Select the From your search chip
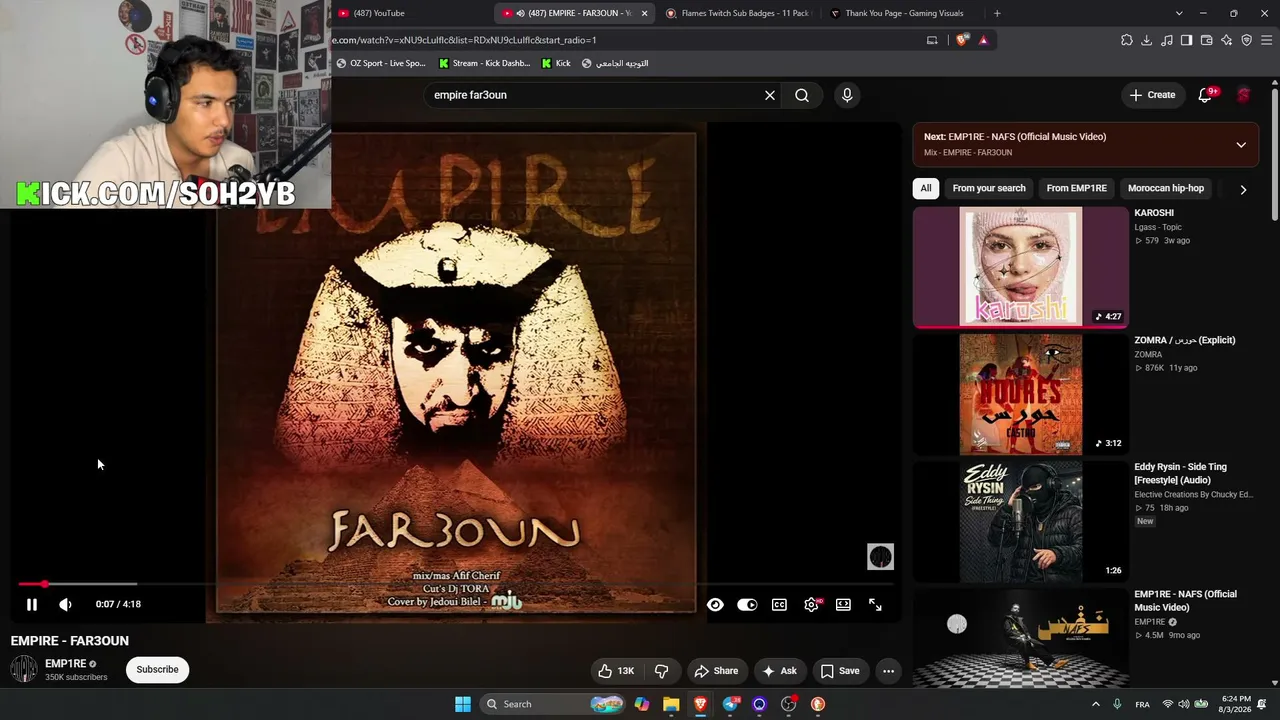The height and width of the screenshot is (720, 1280). pos(989,188)
